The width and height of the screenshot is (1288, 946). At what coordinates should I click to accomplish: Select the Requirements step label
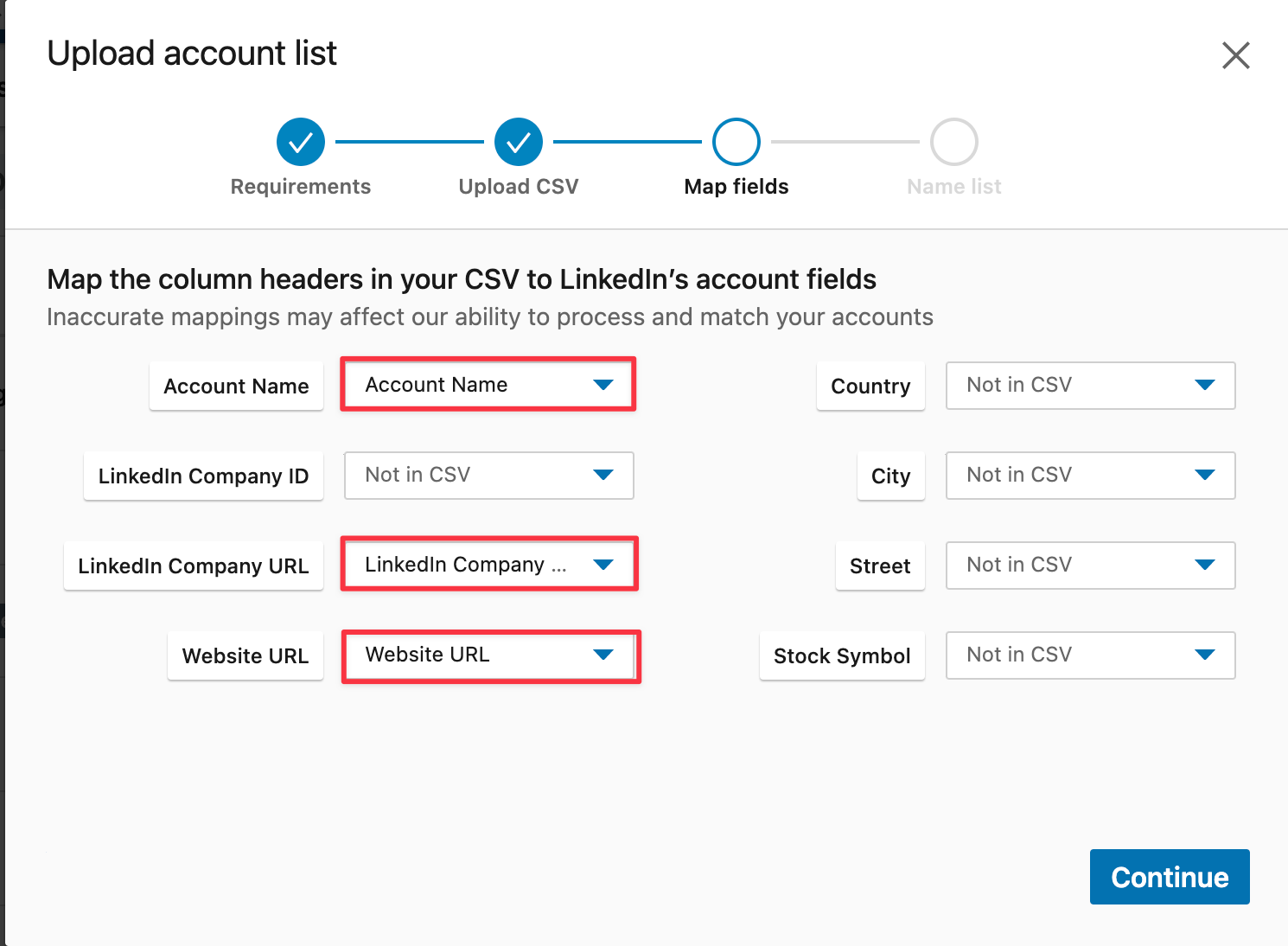(x=301, y=187)
